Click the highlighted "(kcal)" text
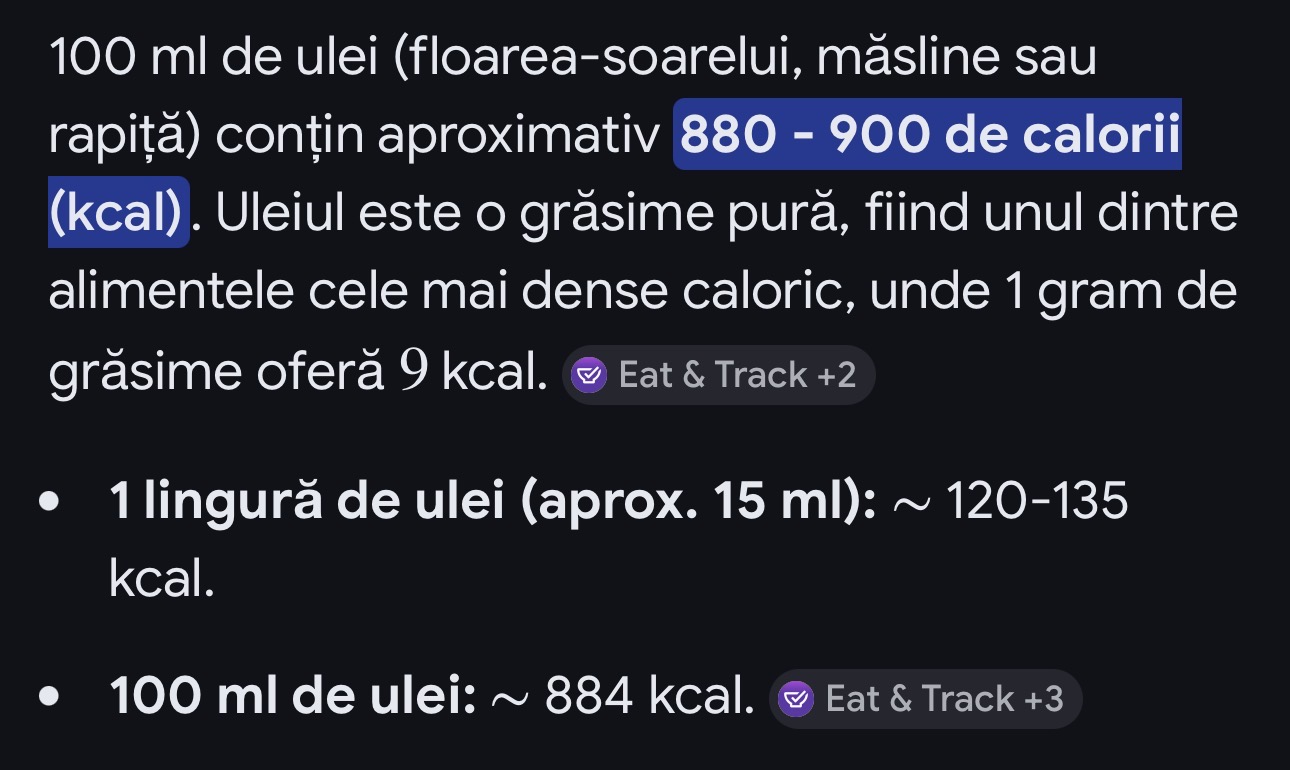The height and width of the screenshot is (770, 1290). click(118, 212)
